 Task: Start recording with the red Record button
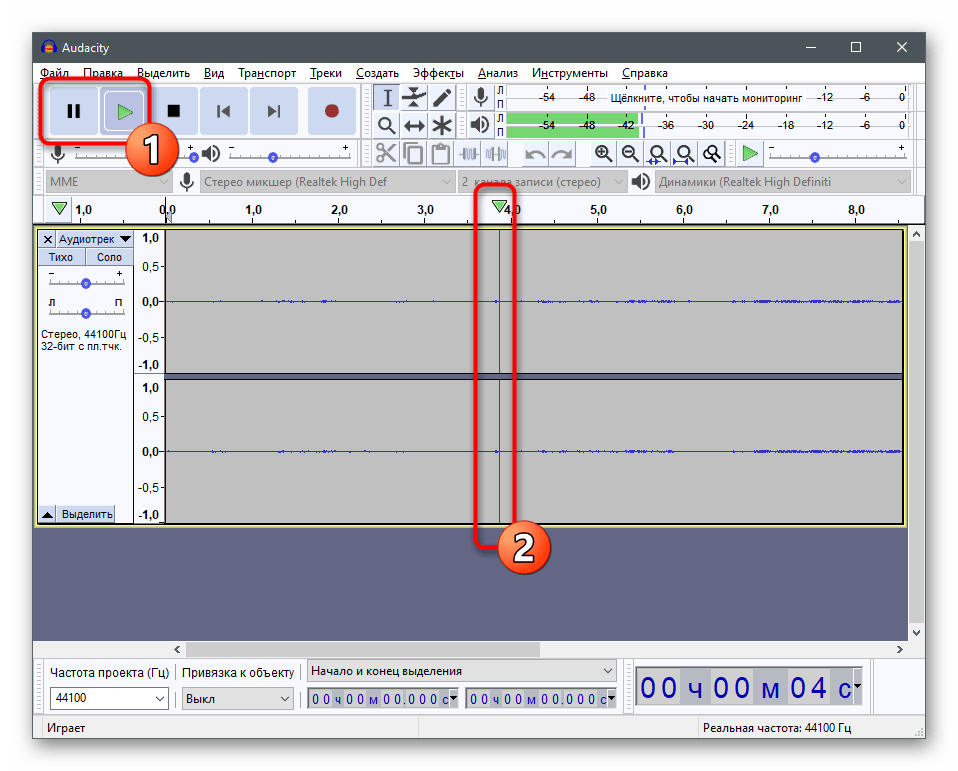(332, 111)
